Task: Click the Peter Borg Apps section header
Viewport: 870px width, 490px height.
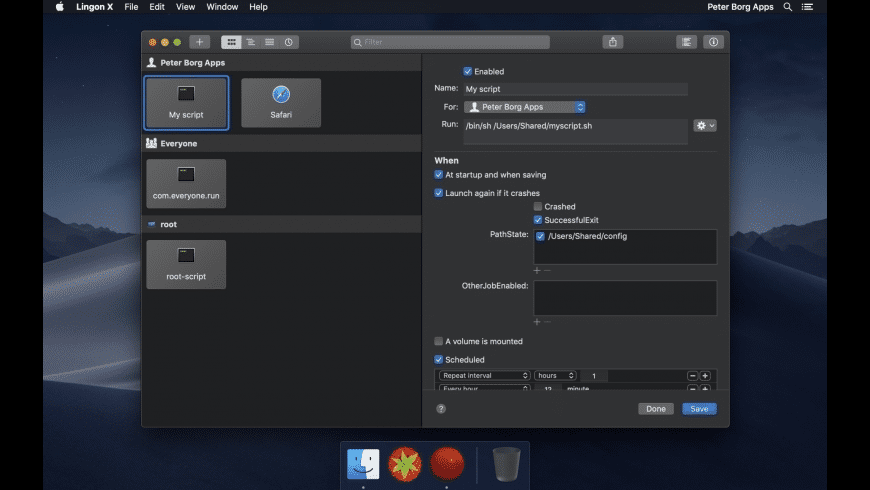Action: coord(281,63)
